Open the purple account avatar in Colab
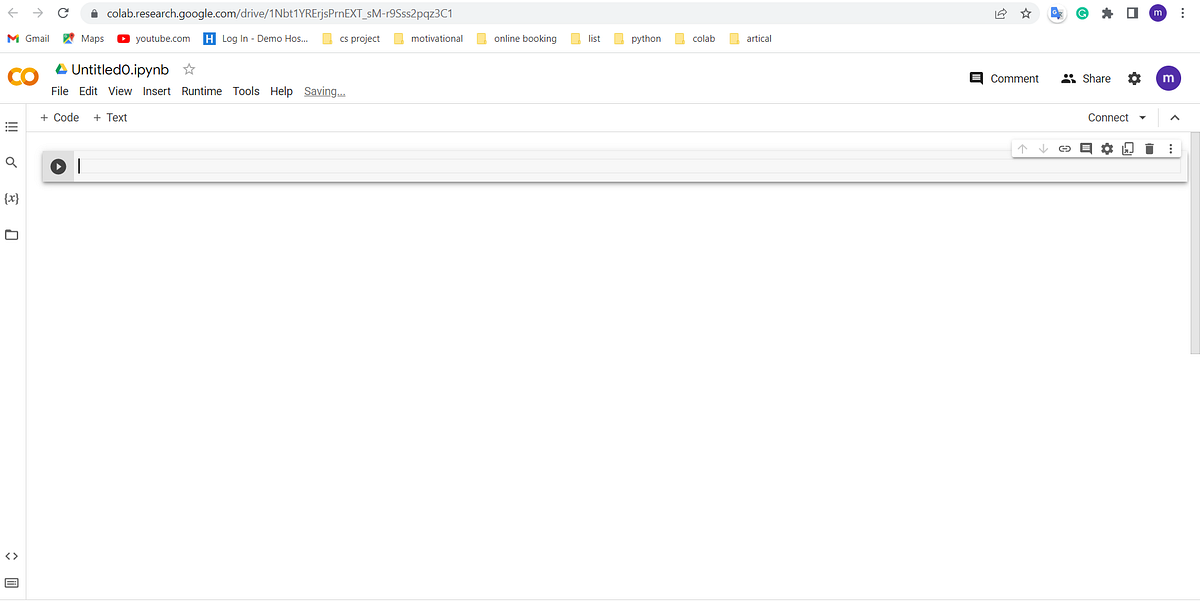This screenshot has width=1200, height=603. click(1168, 78)
